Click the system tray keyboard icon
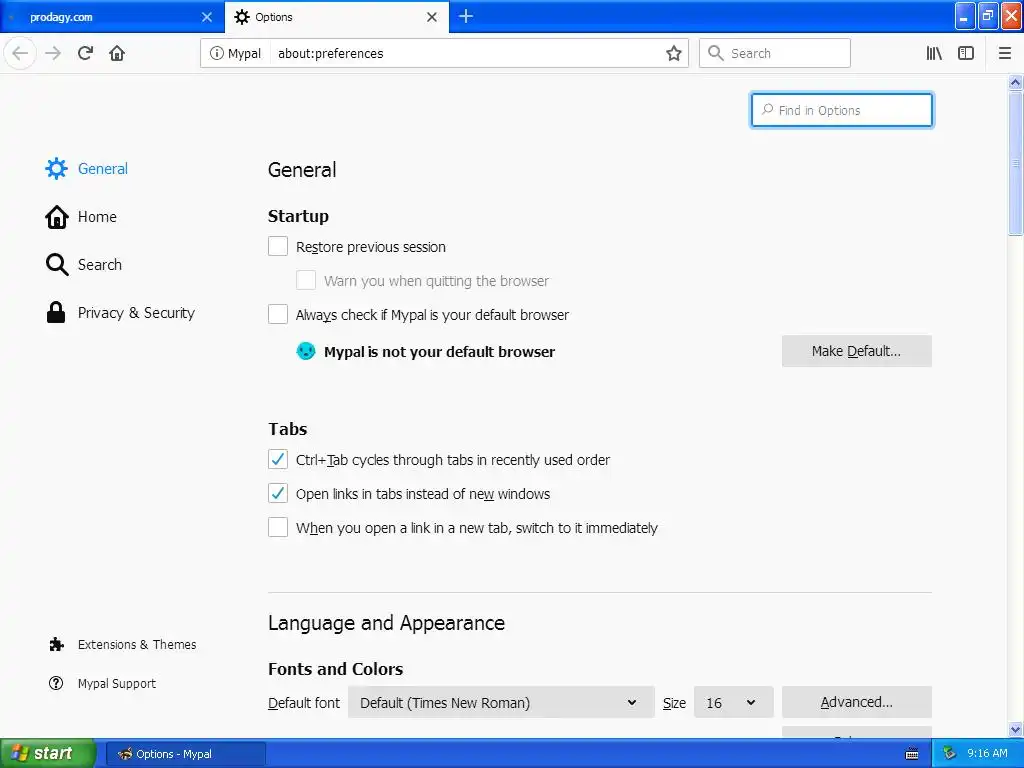This screenshot has height=768, width=1024. pyautogui.click(x=912, y=754)
